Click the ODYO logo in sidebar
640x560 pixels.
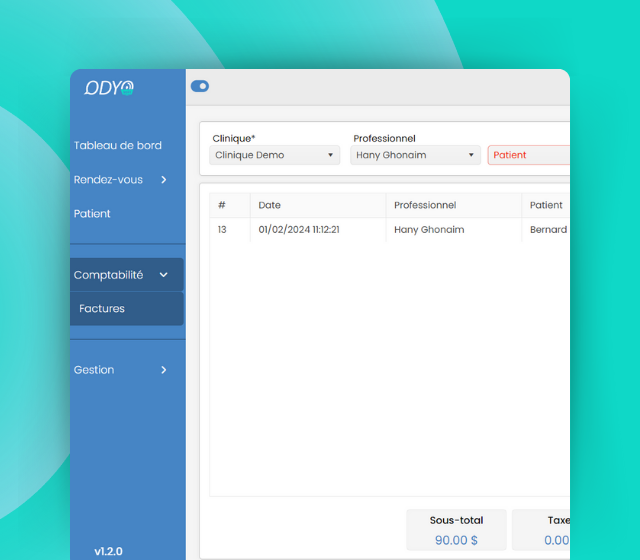tap(109, 88)
